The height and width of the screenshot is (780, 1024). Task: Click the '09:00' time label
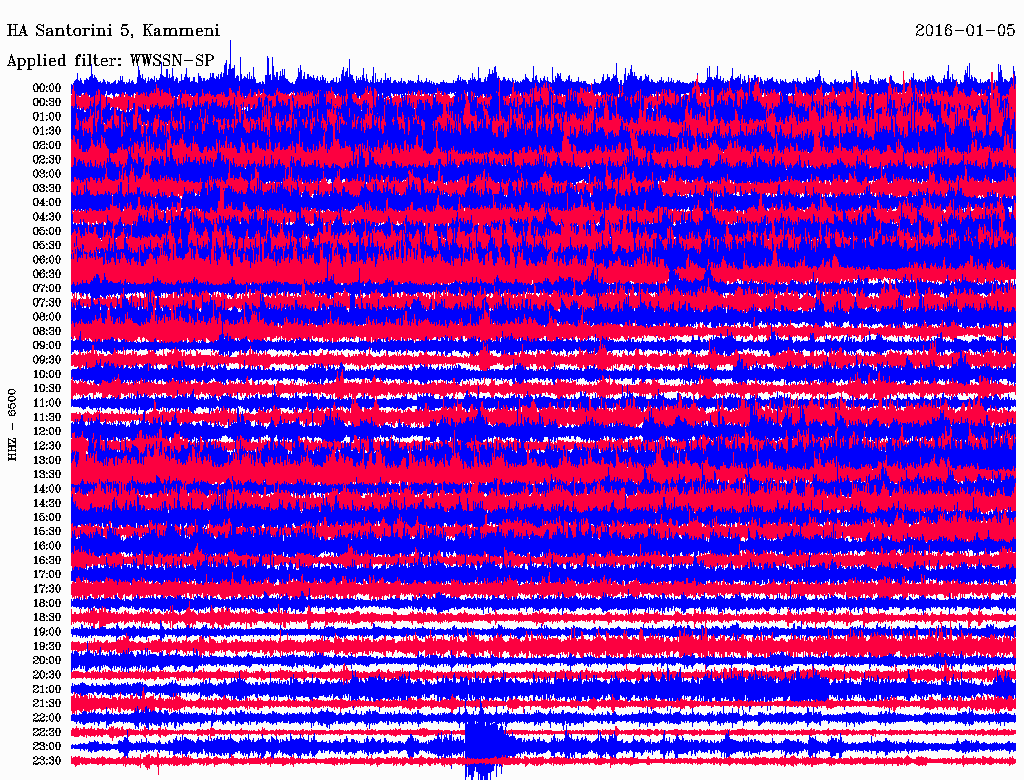pos(47,346)
